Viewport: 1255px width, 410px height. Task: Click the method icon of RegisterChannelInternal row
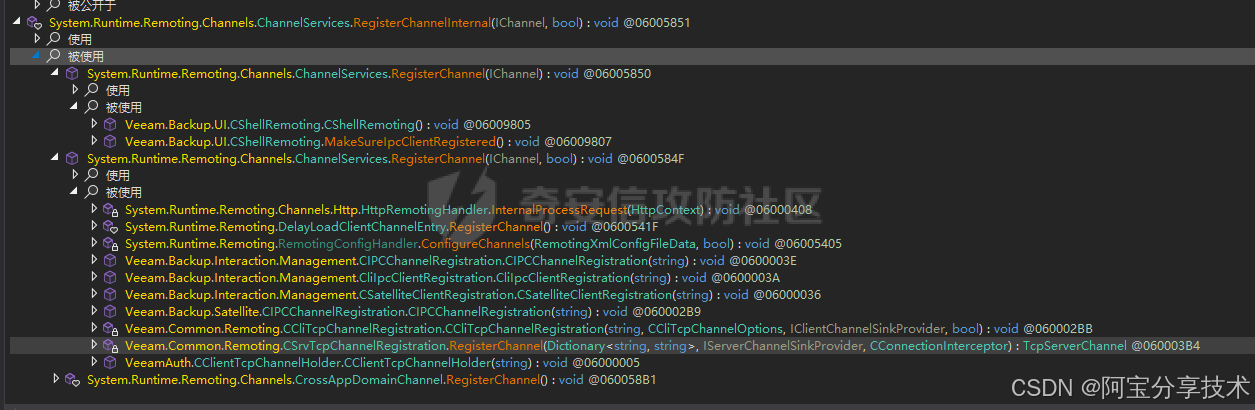pos(33,22)
